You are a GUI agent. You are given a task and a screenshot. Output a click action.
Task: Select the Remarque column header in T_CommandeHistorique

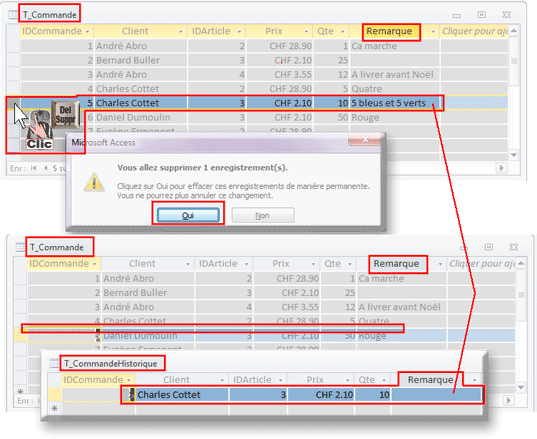coord(430,380)
